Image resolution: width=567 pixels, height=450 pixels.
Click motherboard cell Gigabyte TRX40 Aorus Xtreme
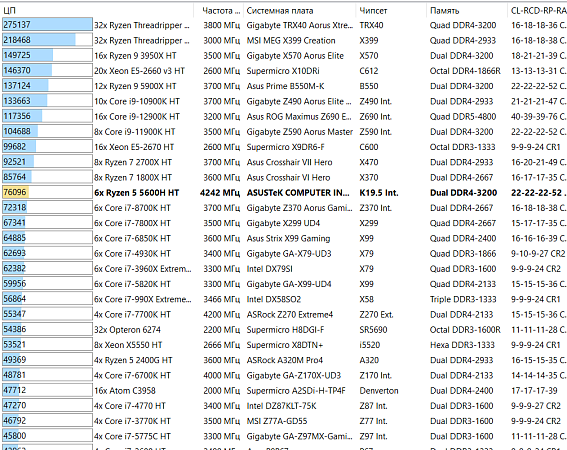[x=300, y=25]
